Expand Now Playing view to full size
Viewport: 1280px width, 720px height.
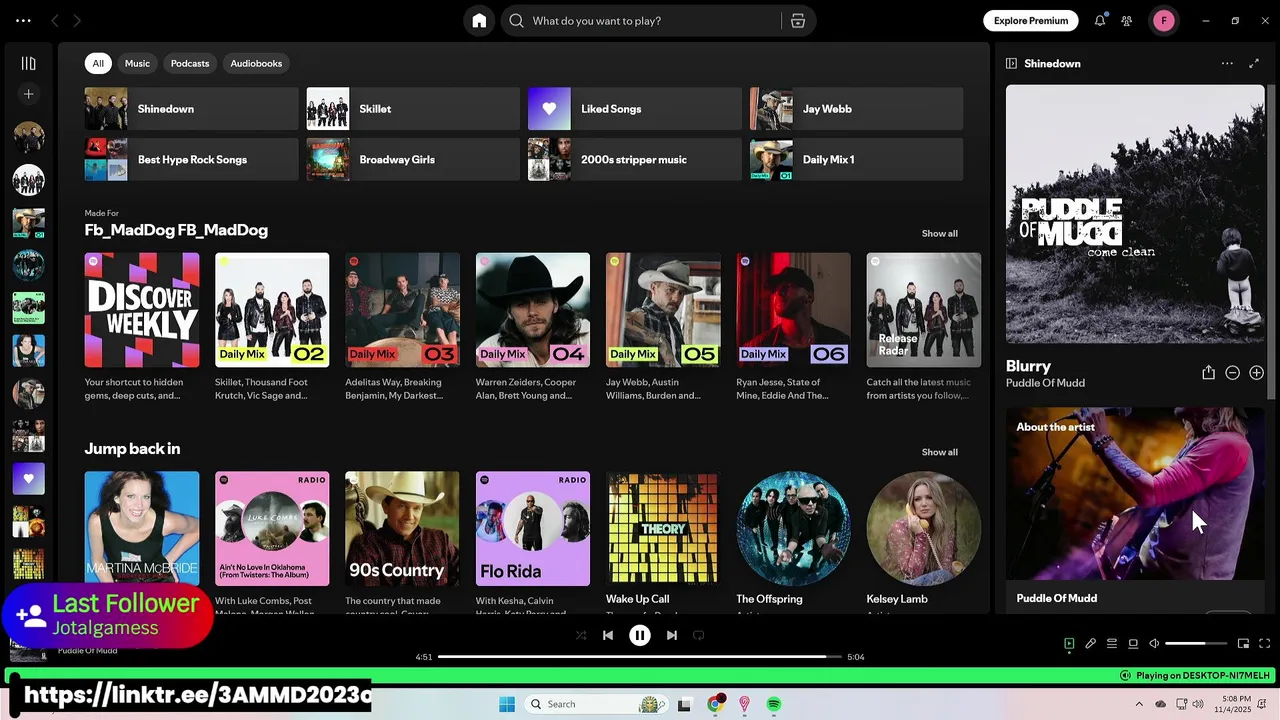(x=1254, y=63)
